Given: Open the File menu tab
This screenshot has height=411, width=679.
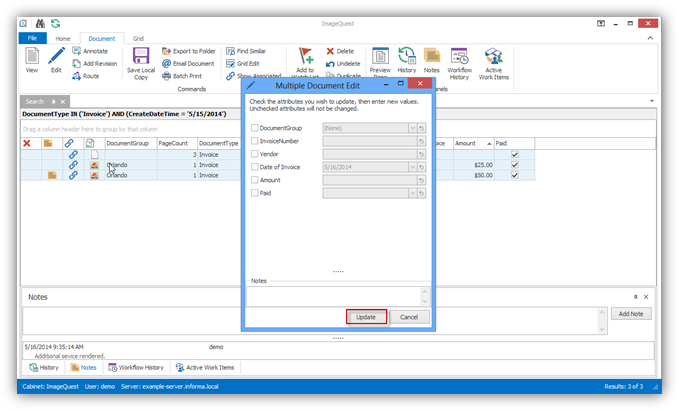Looking at the screenshot, I should click(32, 38).
